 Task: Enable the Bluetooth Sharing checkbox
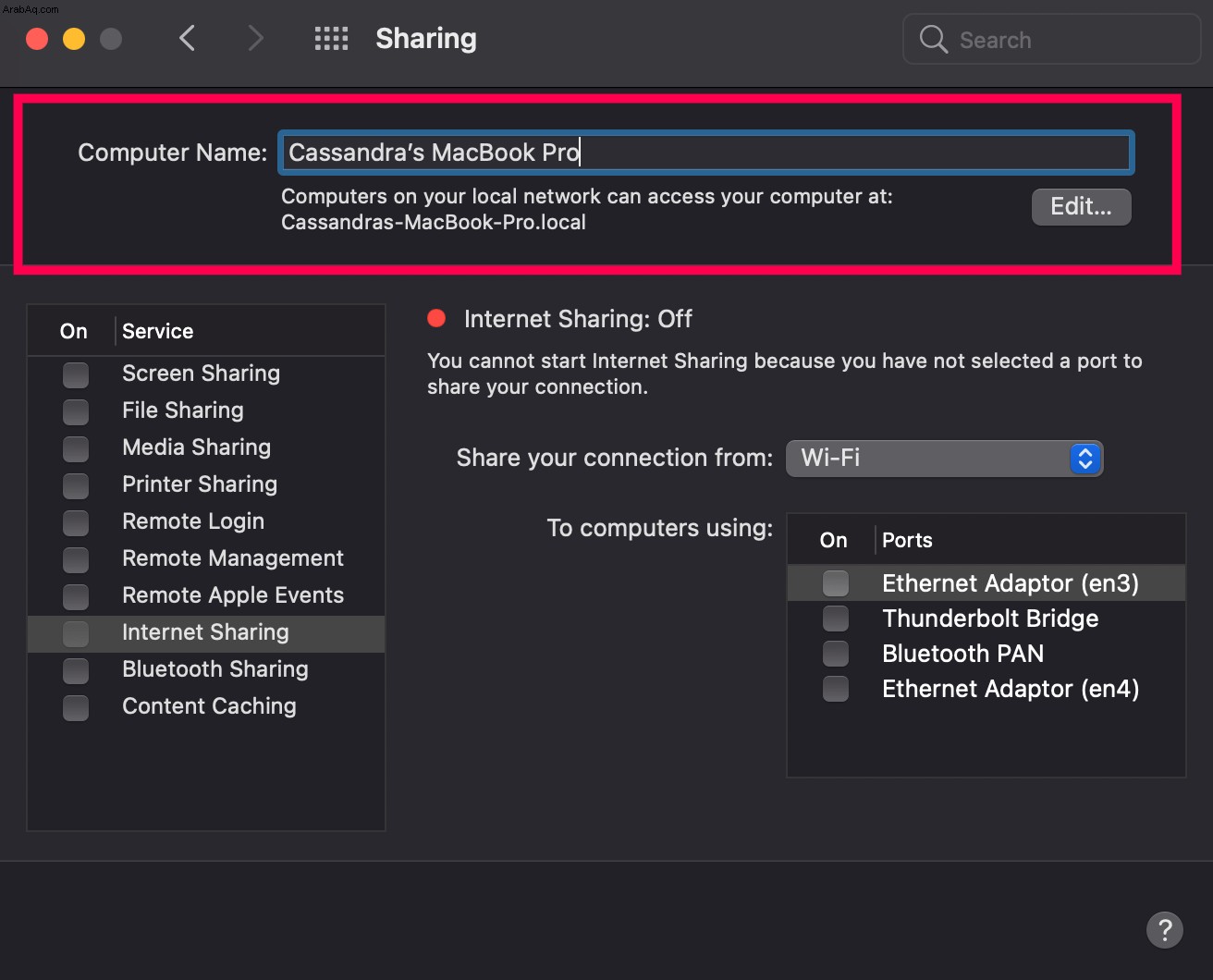click(x=76, y=670)
